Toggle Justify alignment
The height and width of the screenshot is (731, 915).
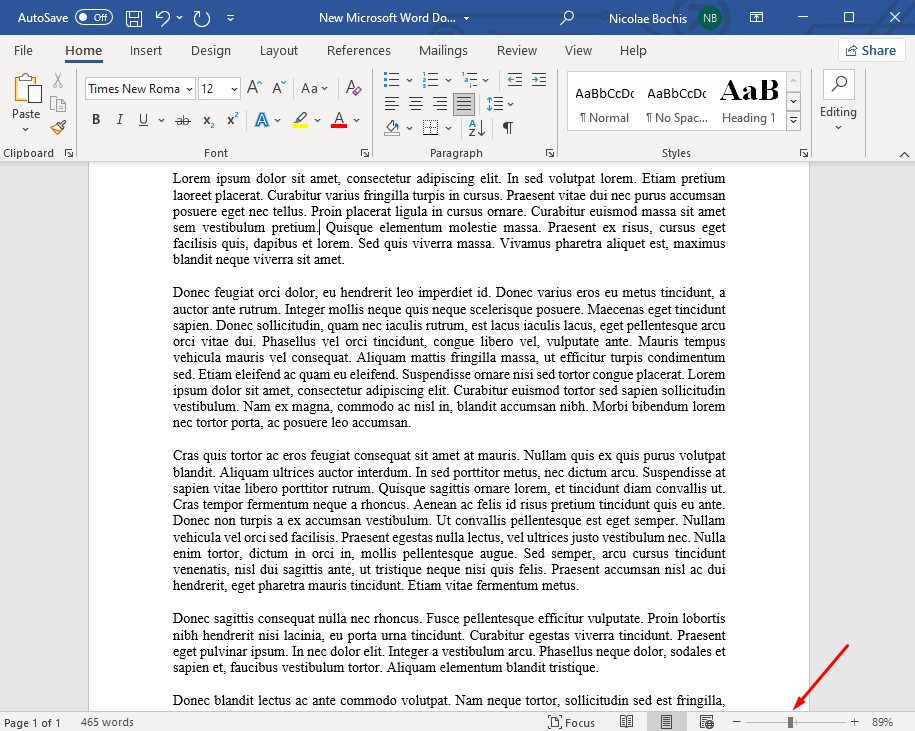tap(464, 104)
